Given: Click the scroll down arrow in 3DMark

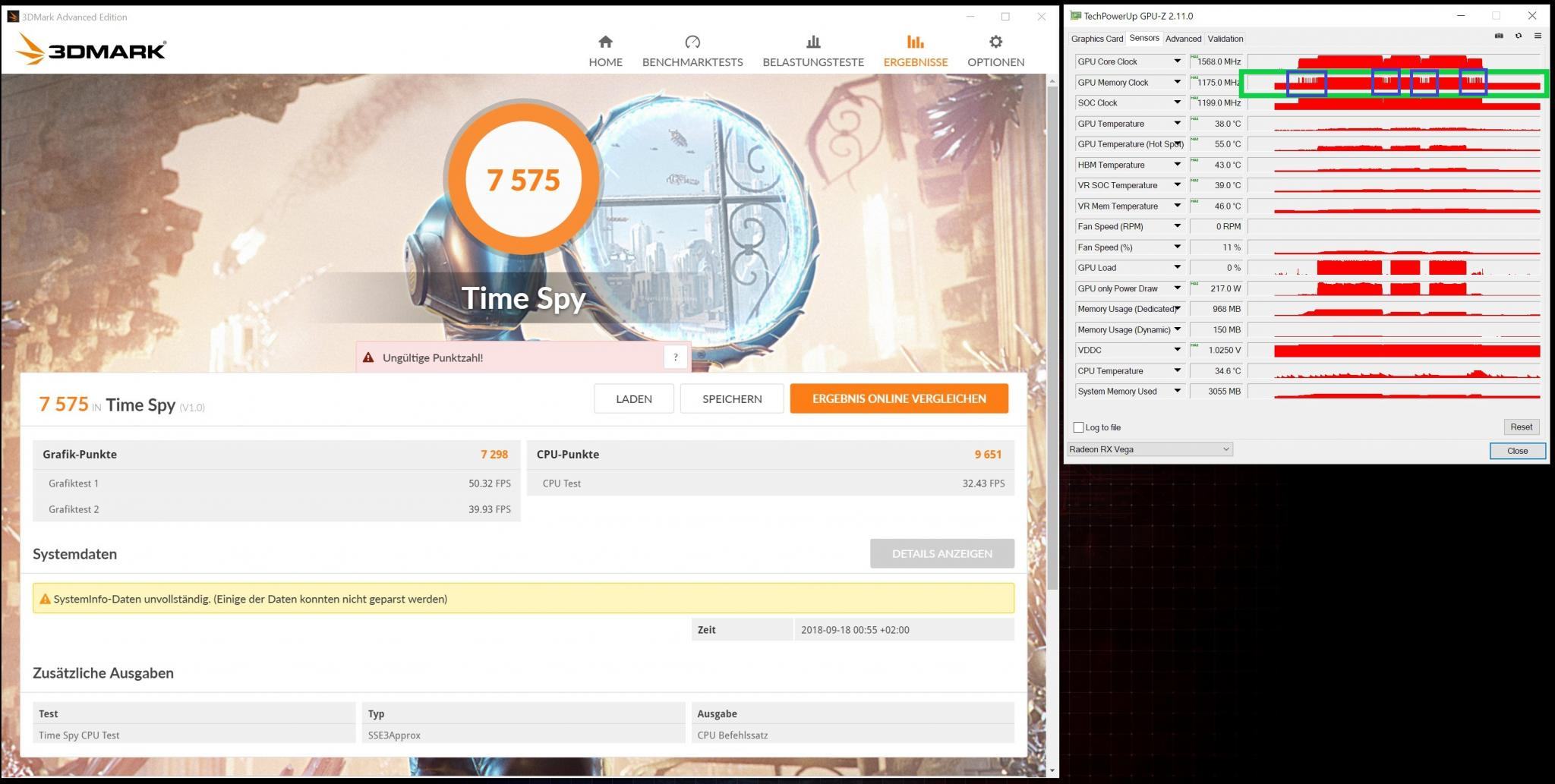Looking at the screenshot, I should 1052,770.
